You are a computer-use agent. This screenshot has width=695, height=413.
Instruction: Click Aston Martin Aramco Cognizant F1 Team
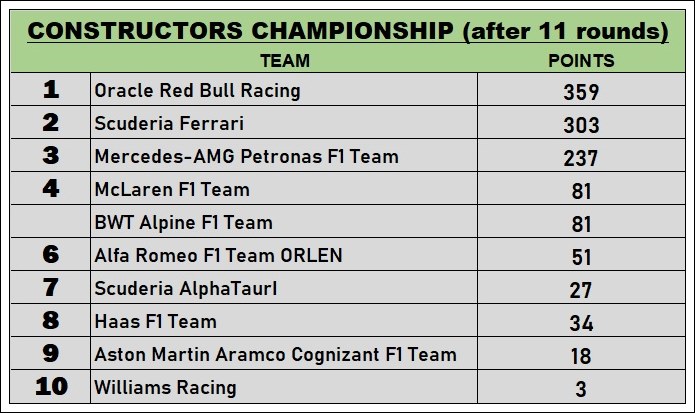[275, 354]
